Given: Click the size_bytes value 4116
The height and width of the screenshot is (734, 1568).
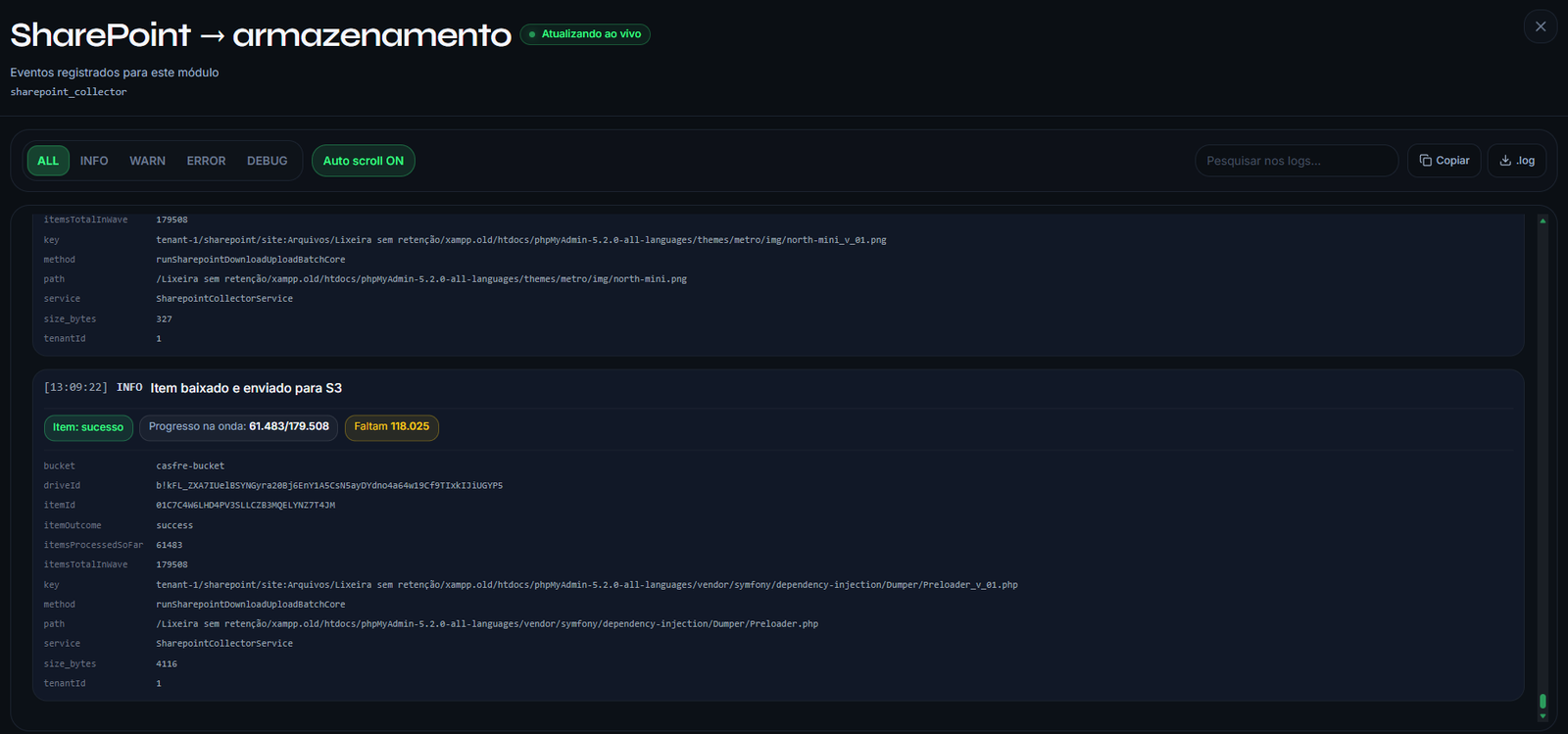Looking at the screenshot, I should point(167,664).
